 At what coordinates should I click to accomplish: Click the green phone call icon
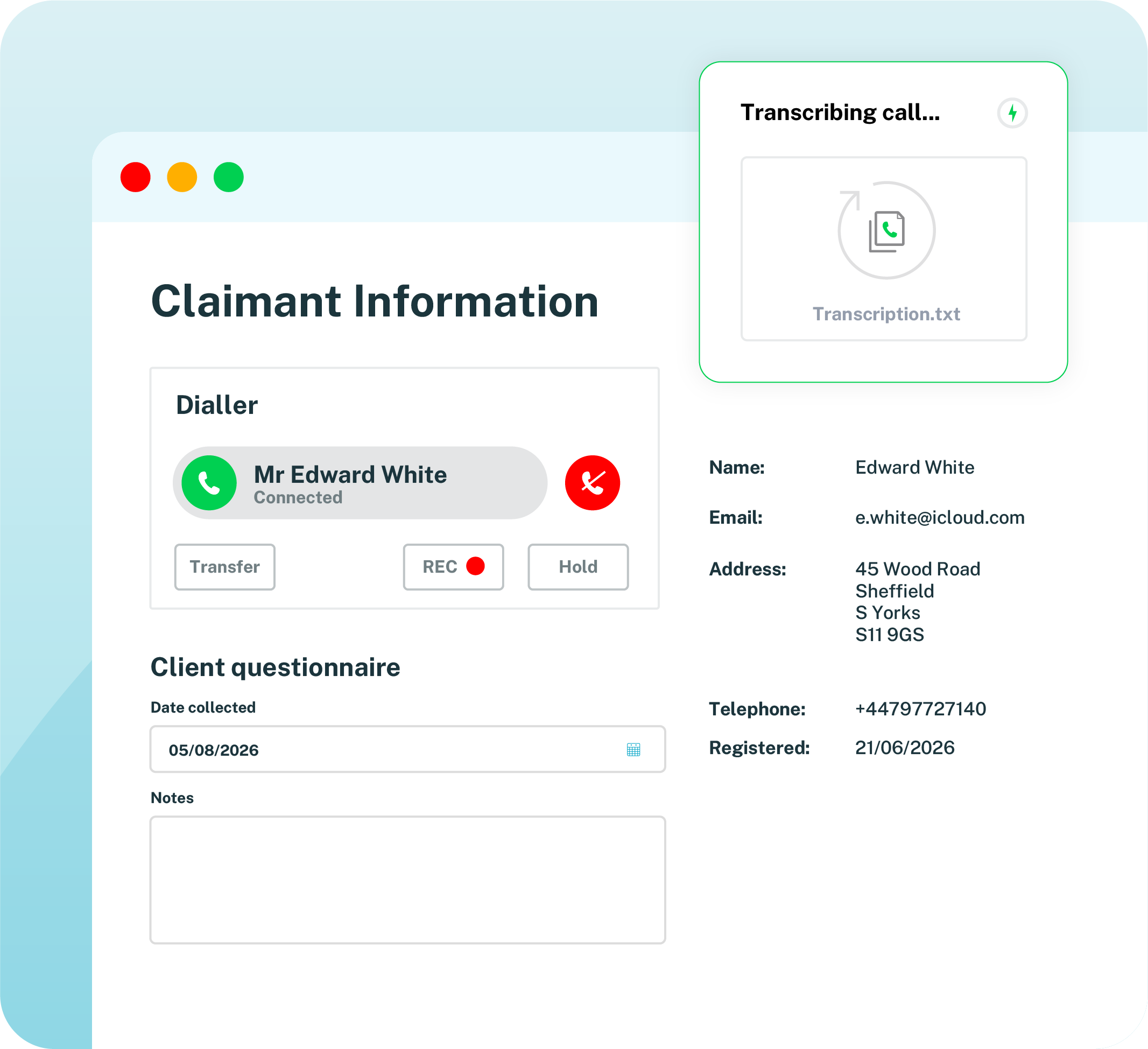[209, 483]
